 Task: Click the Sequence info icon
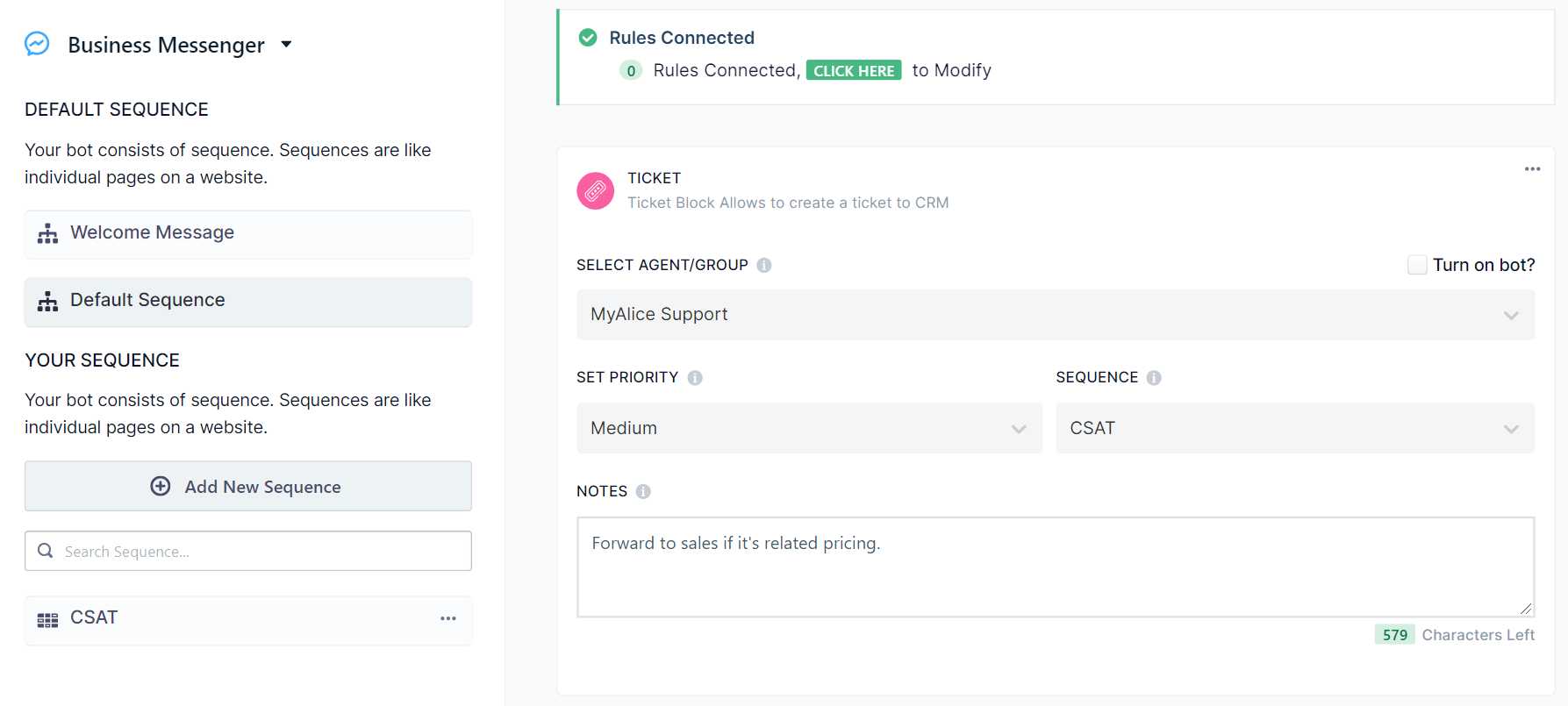click(x=1154, y=378)
